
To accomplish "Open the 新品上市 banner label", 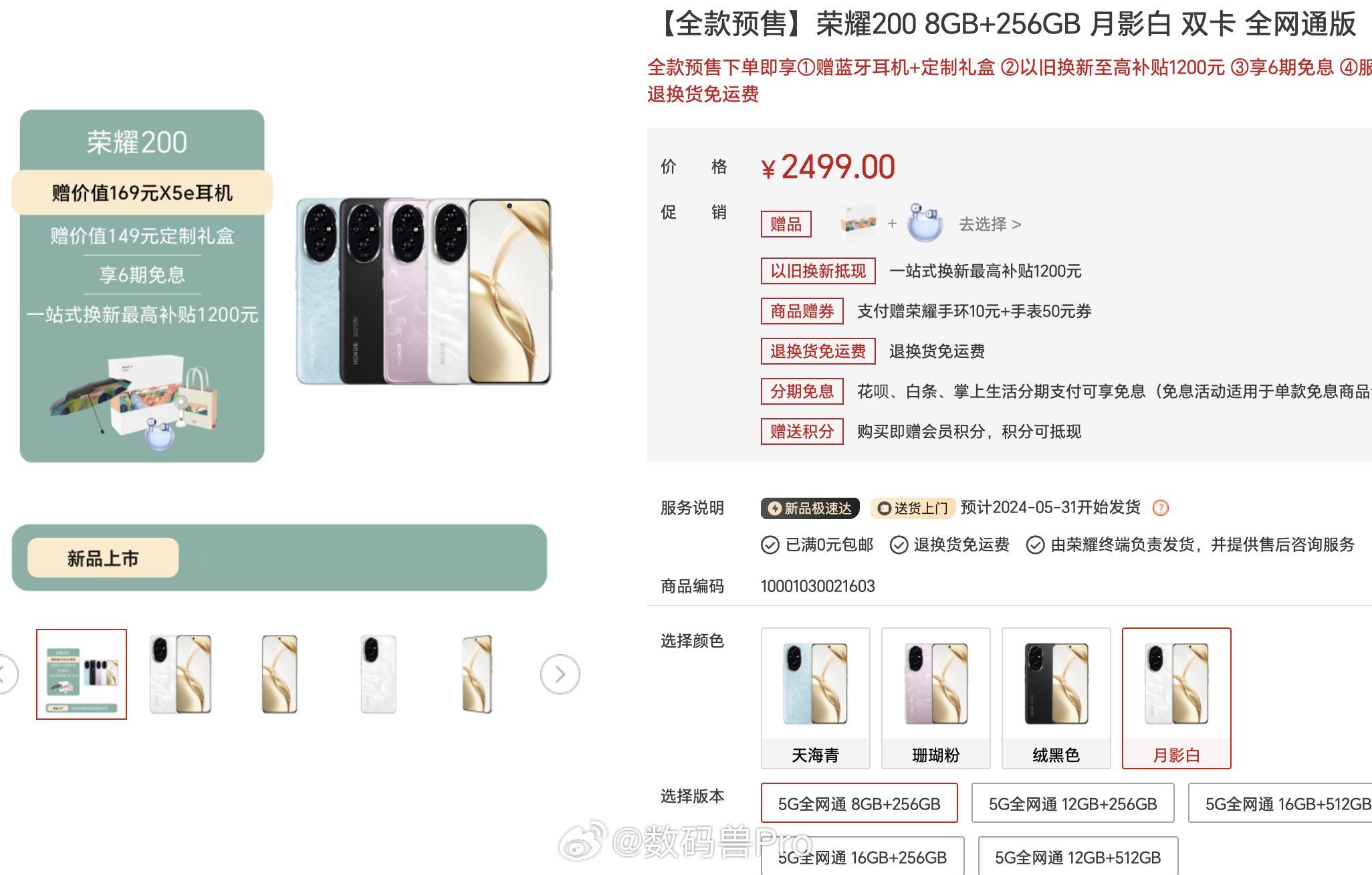I will 103,558.
